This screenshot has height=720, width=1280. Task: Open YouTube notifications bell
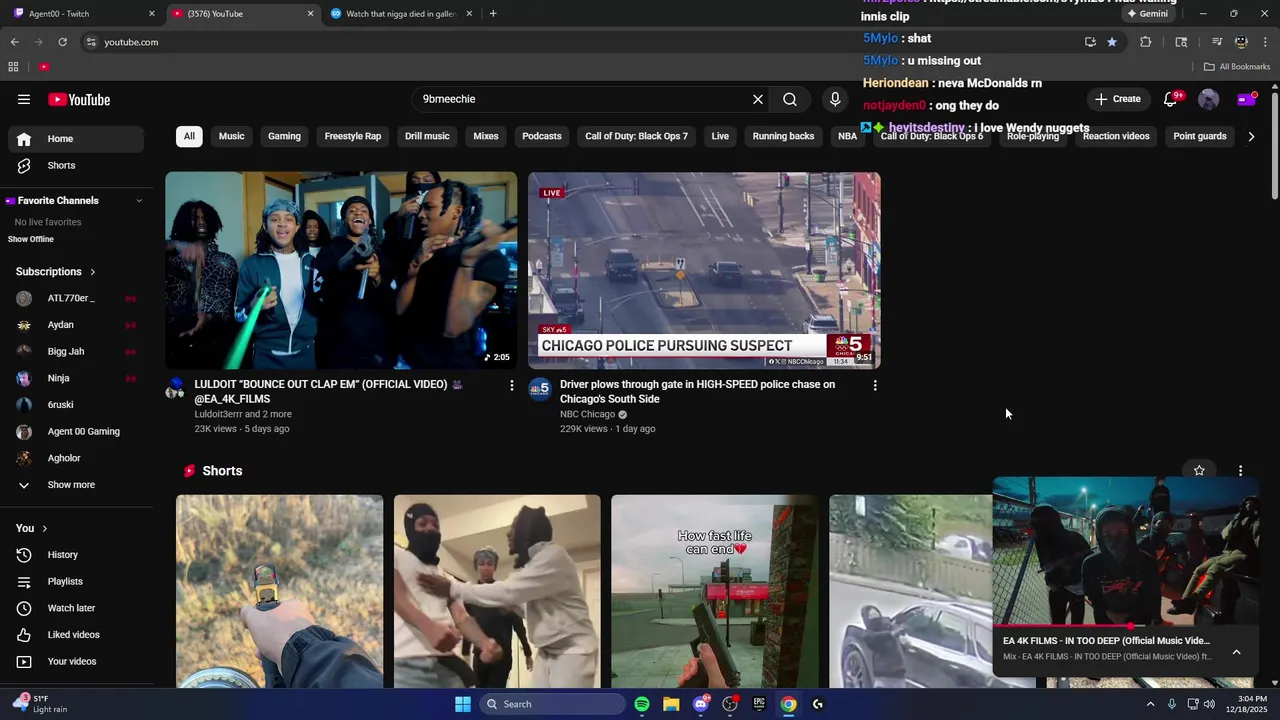[1171, 99]
